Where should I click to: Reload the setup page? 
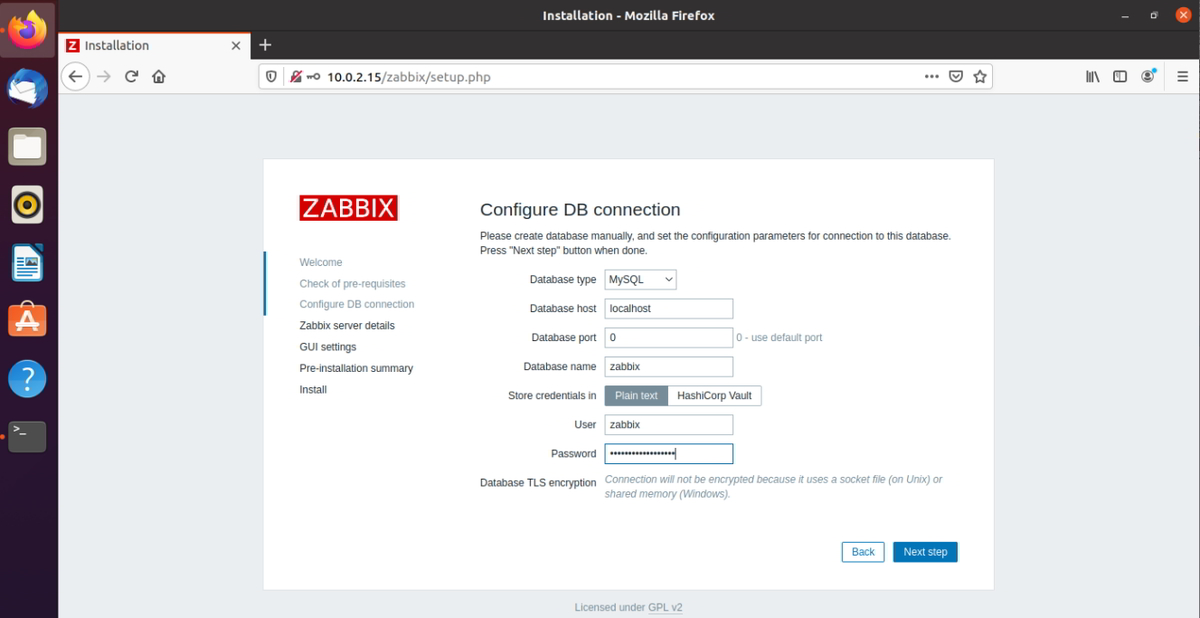tap(130, 76)
